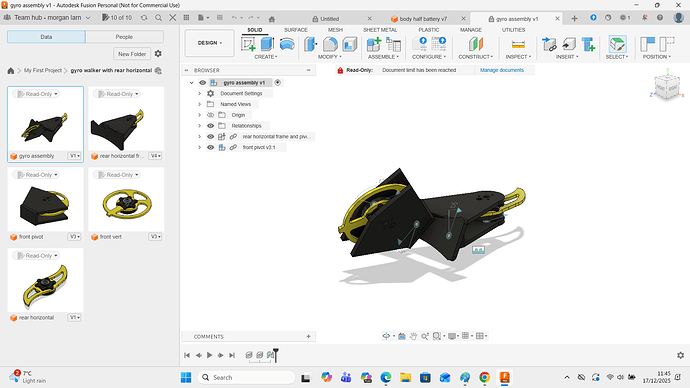Switch to the PLASTIC tab
The width and height of the screenshot is (690, 388).
tap(429, 30)
